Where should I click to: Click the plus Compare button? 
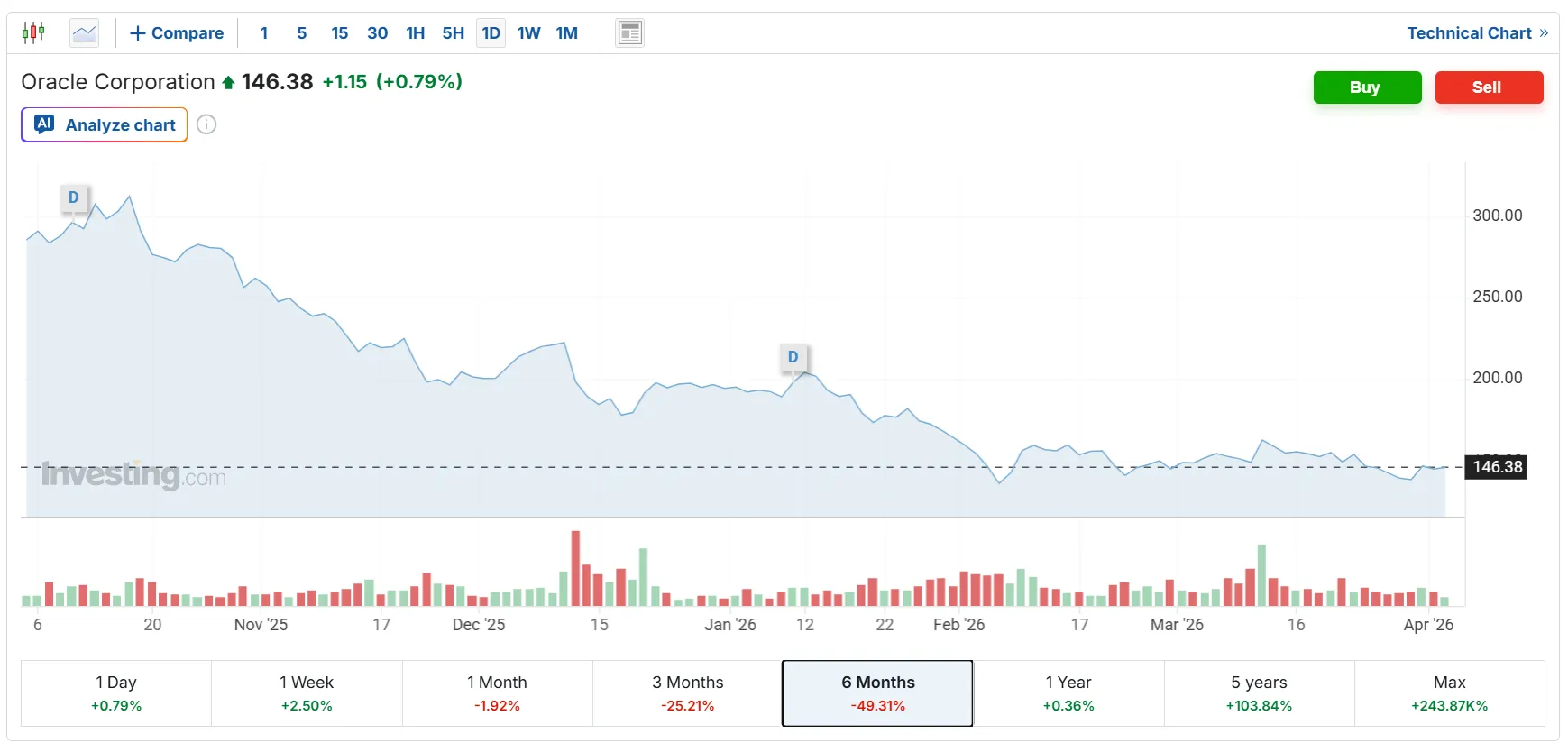(x=177, y=33)
